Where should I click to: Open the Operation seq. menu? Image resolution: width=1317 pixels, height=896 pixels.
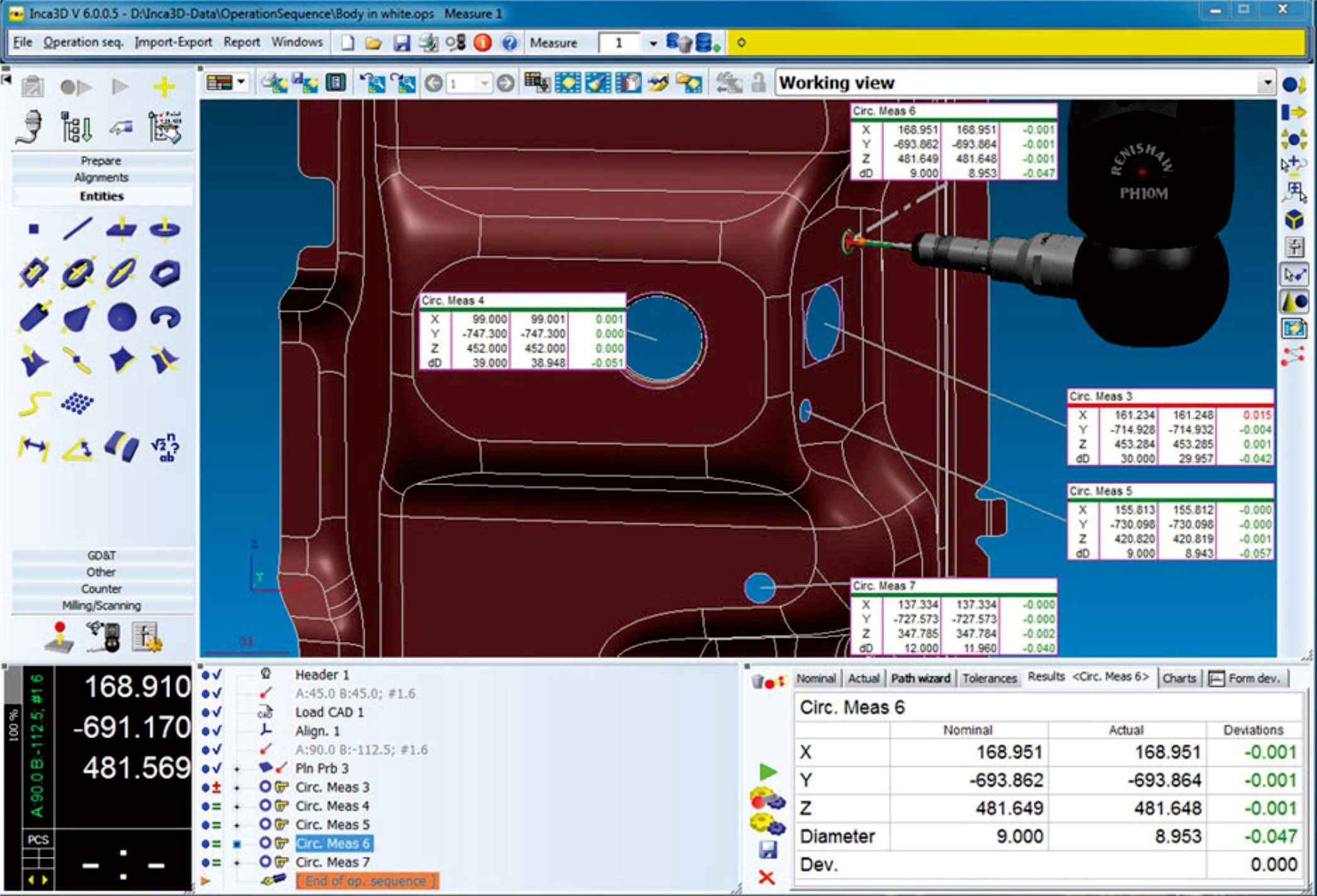[x=83, y=42]
